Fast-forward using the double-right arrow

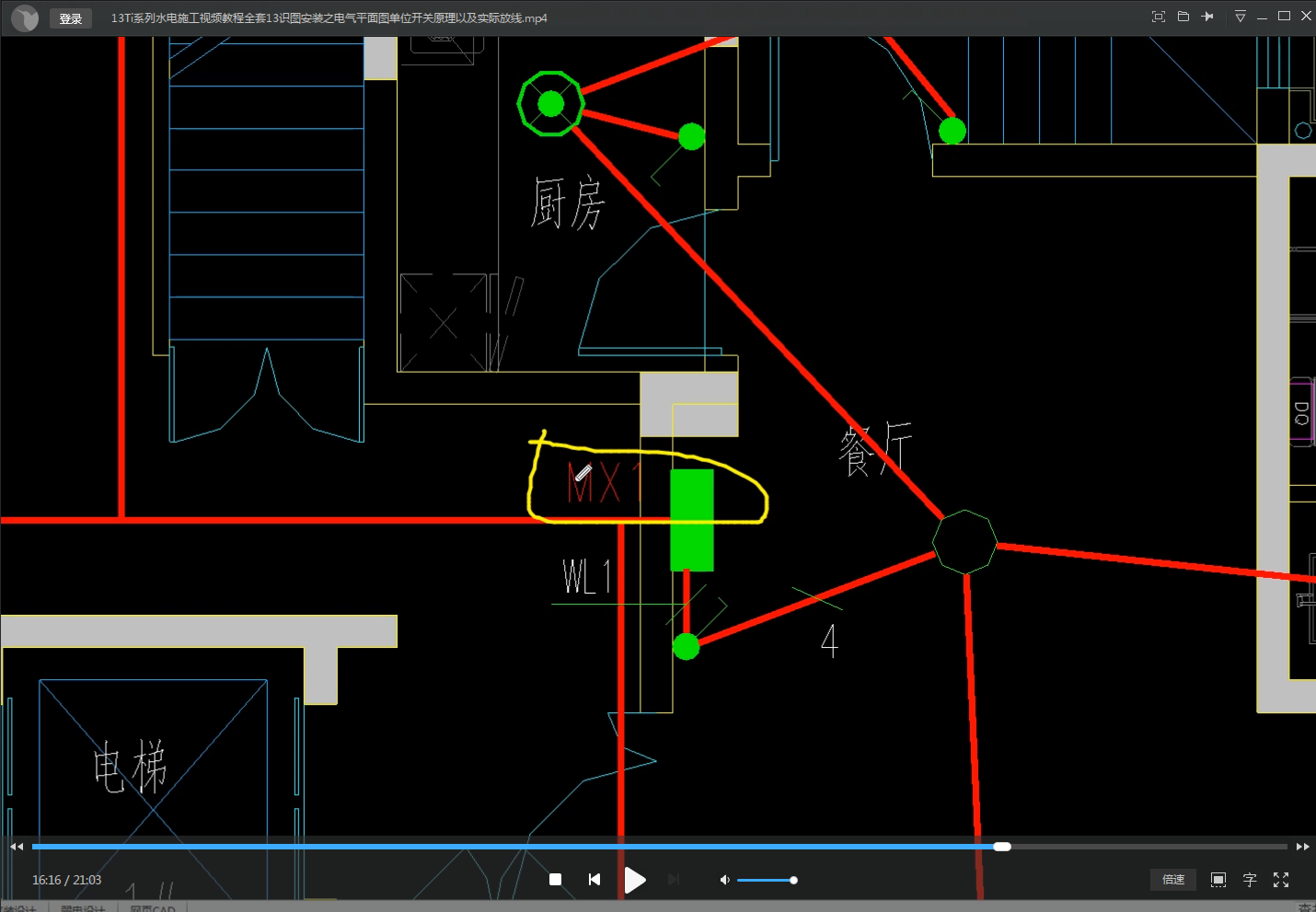1302,847
